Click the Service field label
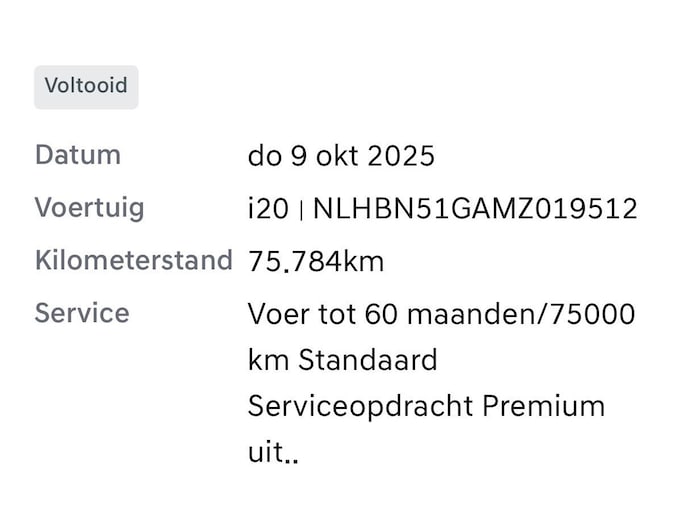 (82, 314)
